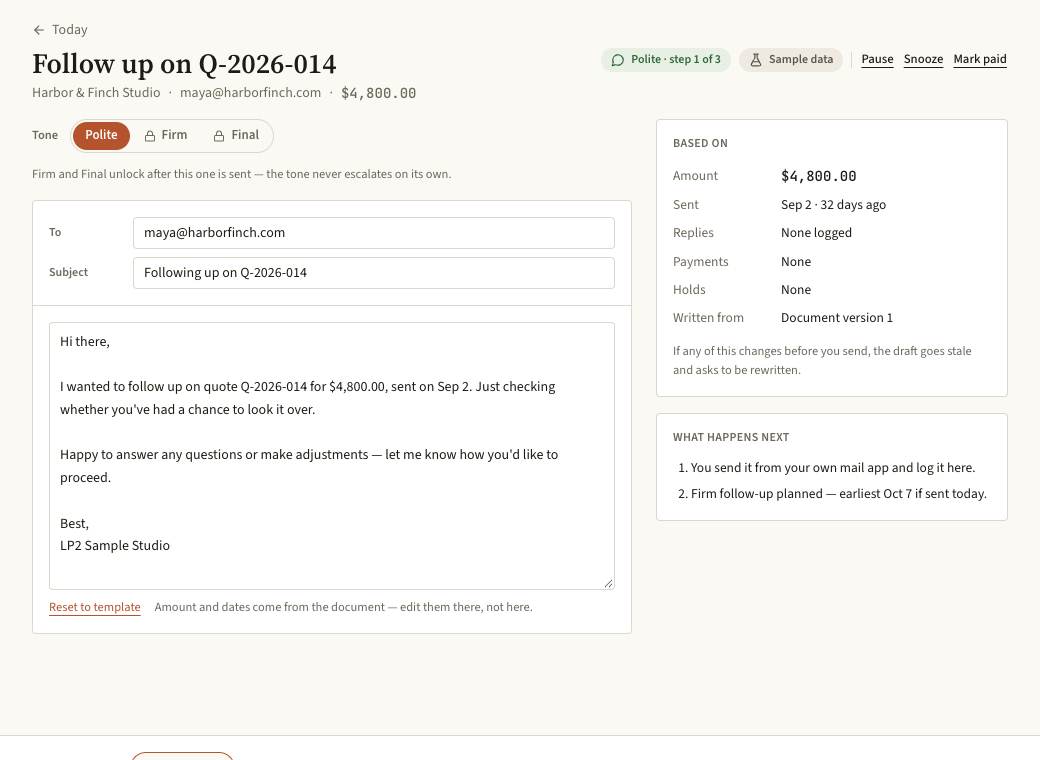Click the 'Payments' label in Based On
Screen dimensions: 1040x760
(x=700, y=261)
